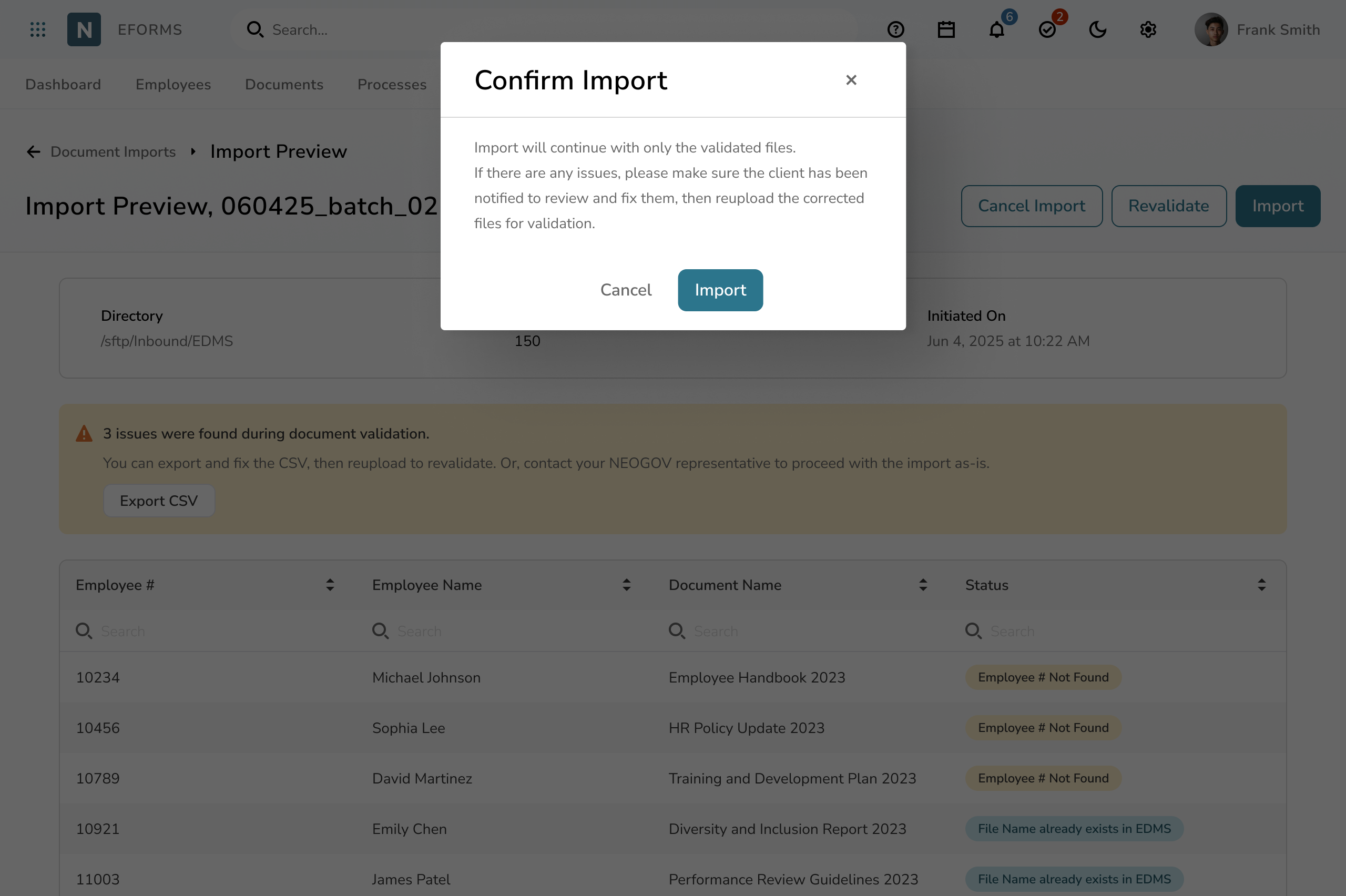Click the Status column search field
Viewport: 1346px width, 896px height.
[1120, 632]
